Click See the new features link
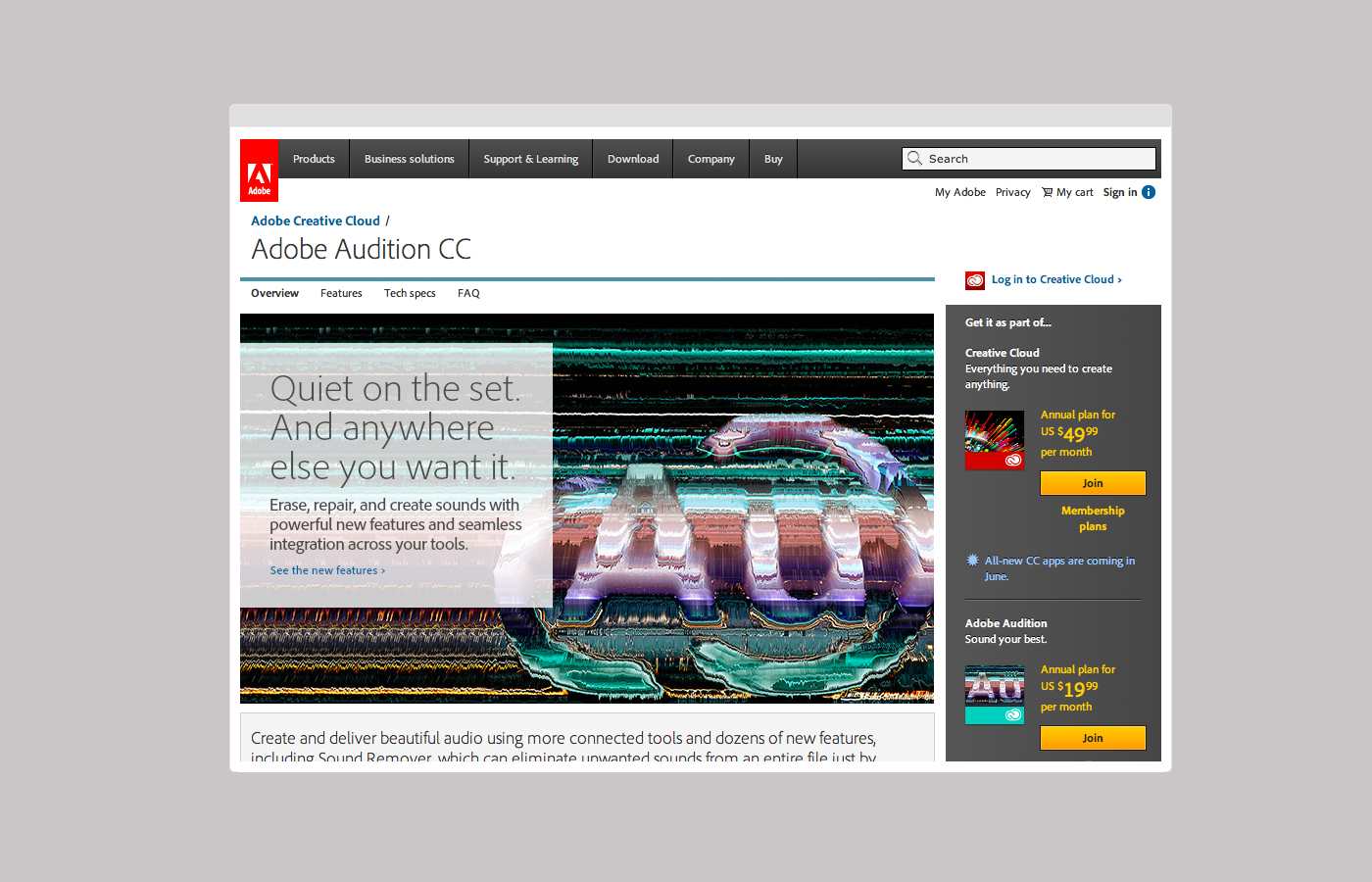Viewport: 1372px width, 882px height. click(327, 570)
